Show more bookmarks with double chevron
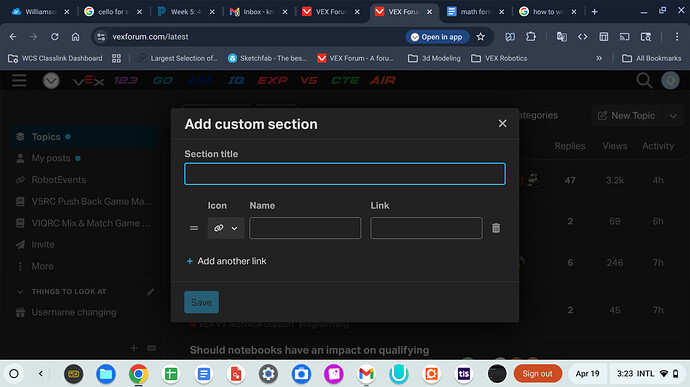The height and width of the screenshot is (387, 690). 599,58
